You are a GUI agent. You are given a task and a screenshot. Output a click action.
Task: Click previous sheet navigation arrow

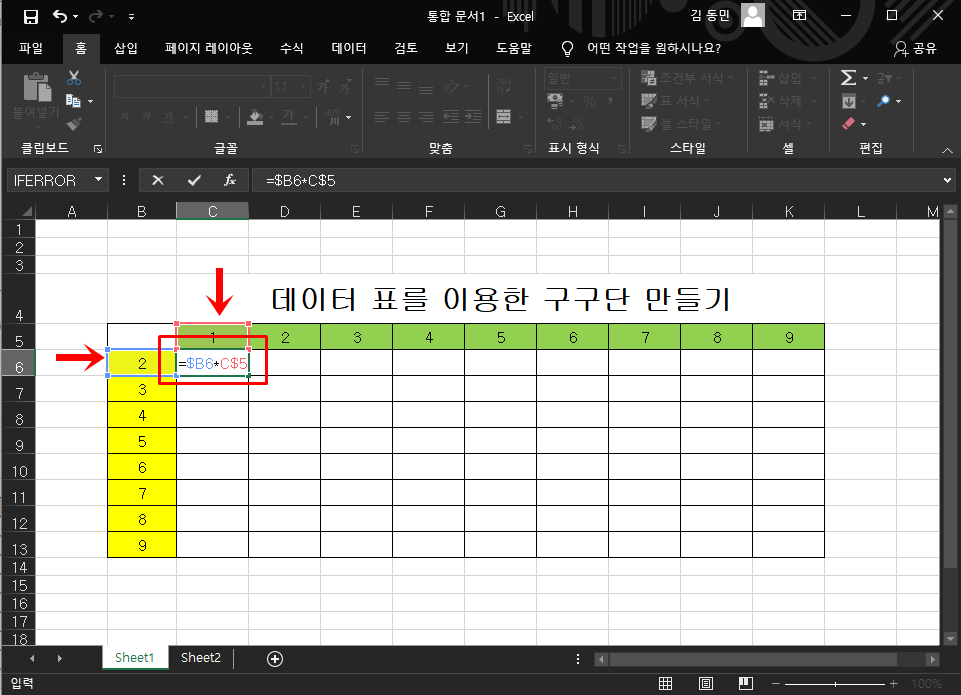point(32,659)
